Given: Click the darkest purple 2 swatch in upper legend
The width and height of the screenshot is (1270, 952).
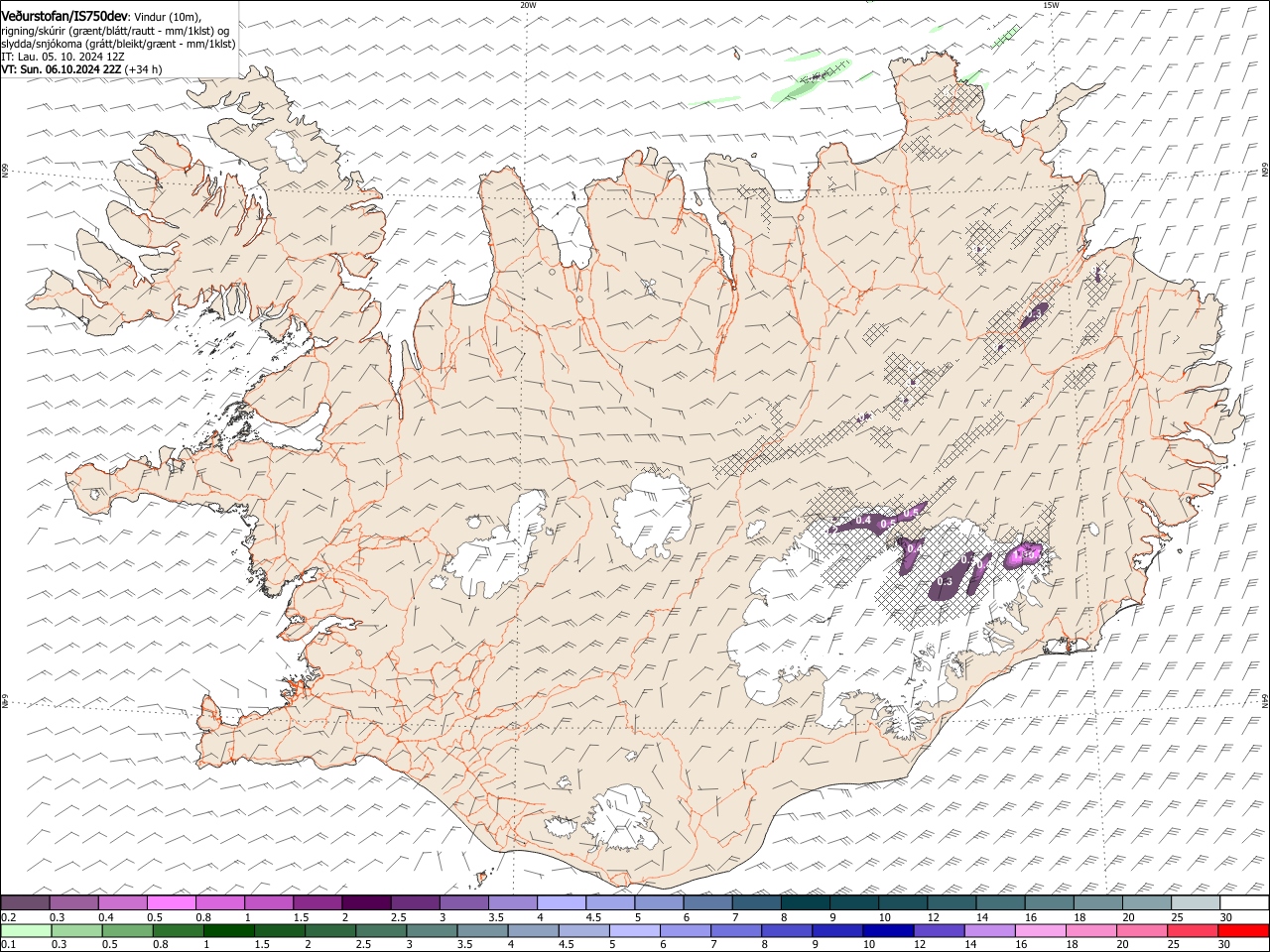Looking at the screenshot, I should tap(367, 902).
